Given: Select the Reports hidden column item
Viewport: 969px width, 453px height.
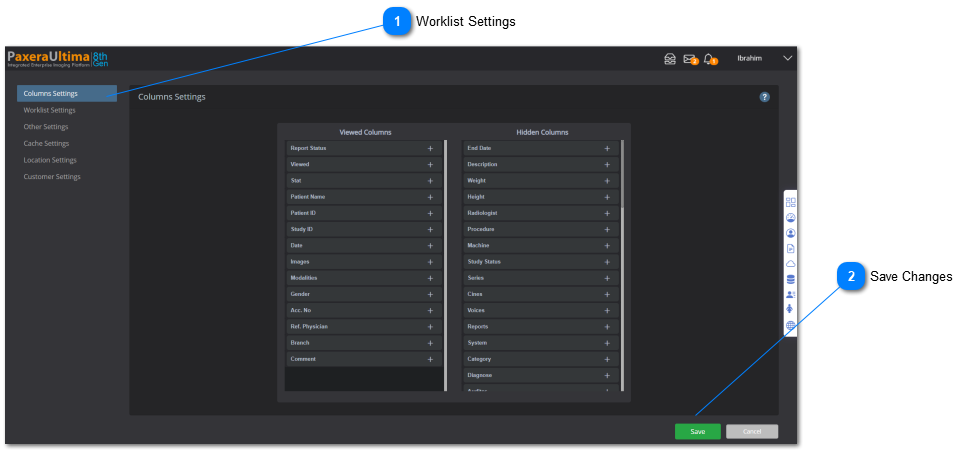Looking at the screenshot, I should (x=541, y=326).
